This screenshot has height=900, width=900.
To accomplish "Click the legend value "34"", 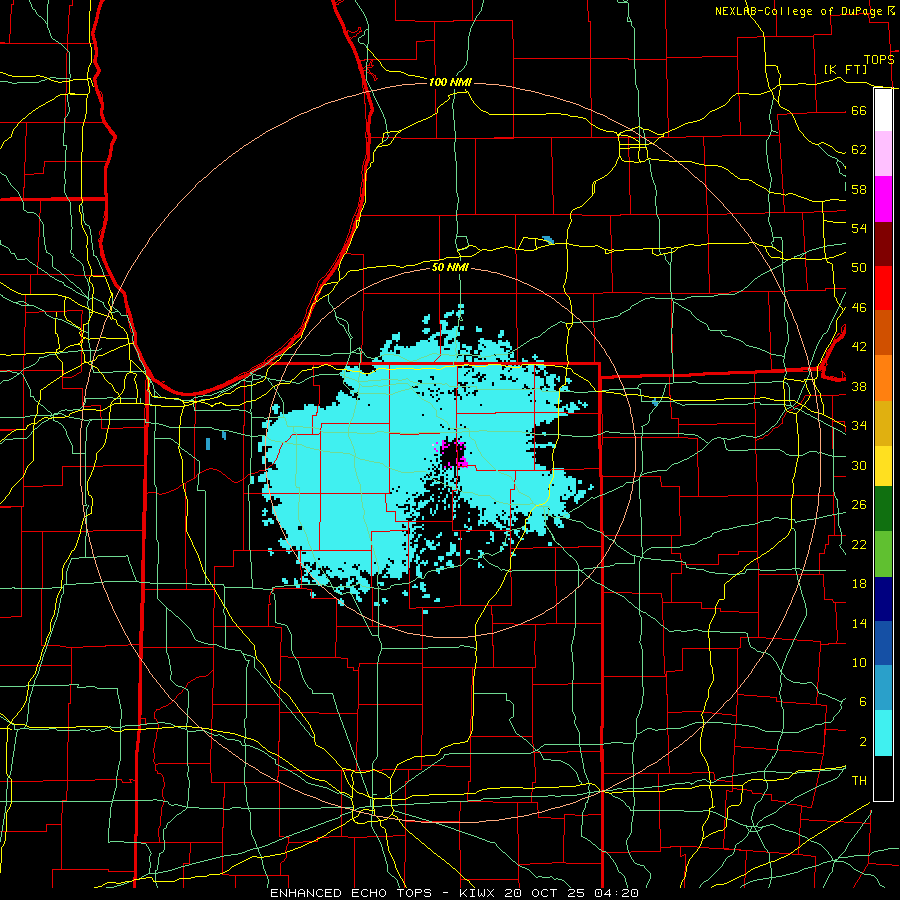I will click(859, 426).
